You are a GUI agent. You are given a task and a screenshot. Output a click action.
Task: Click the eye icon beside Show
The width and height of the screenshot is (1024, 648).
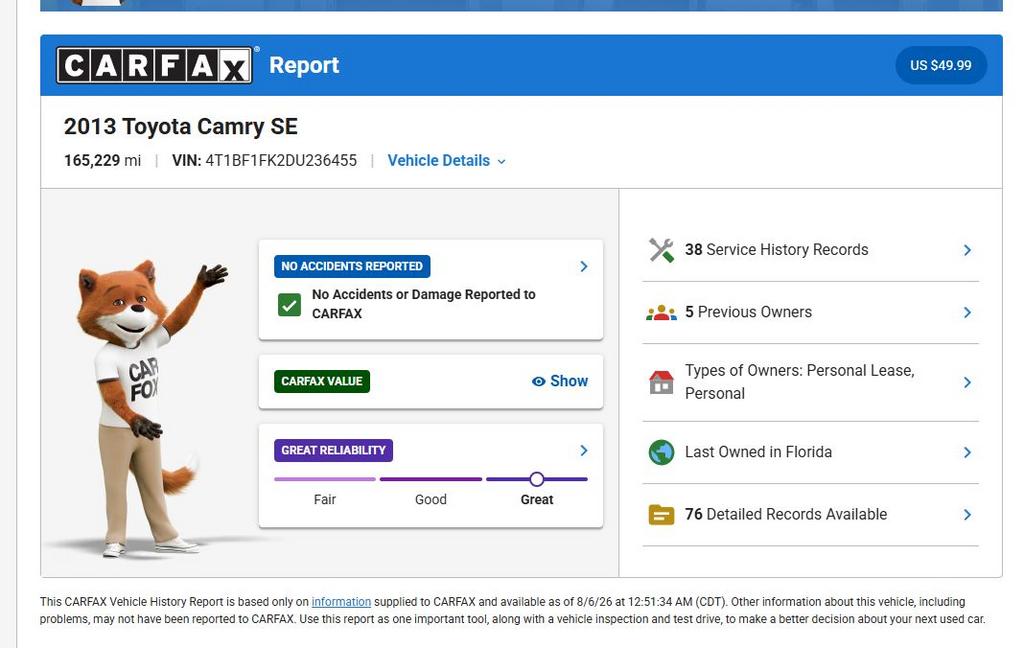click(x=538, y=381)
